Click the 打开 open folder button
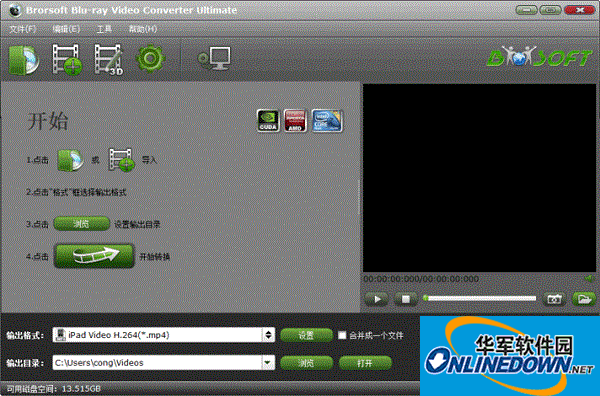Screen dimensions: 600x396 (365, 363)
